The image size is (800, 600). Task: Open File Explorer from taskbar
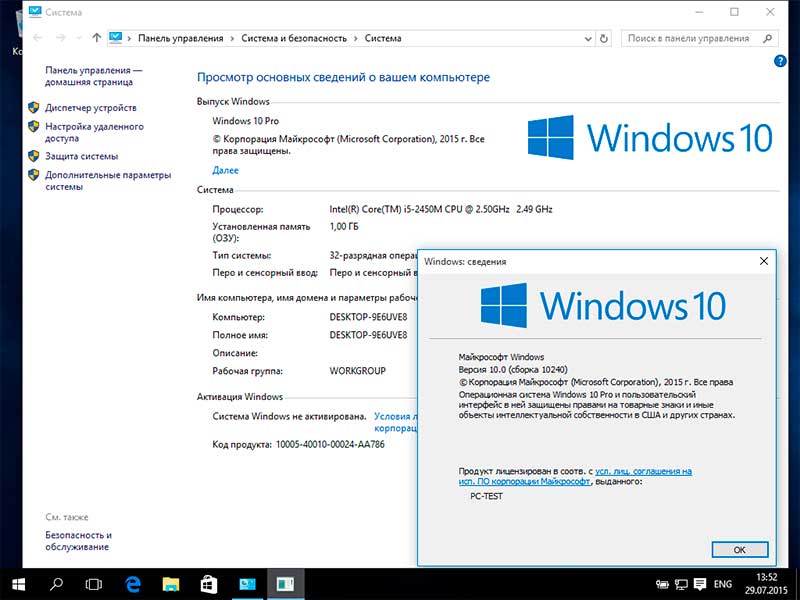(x=171, y=584)
